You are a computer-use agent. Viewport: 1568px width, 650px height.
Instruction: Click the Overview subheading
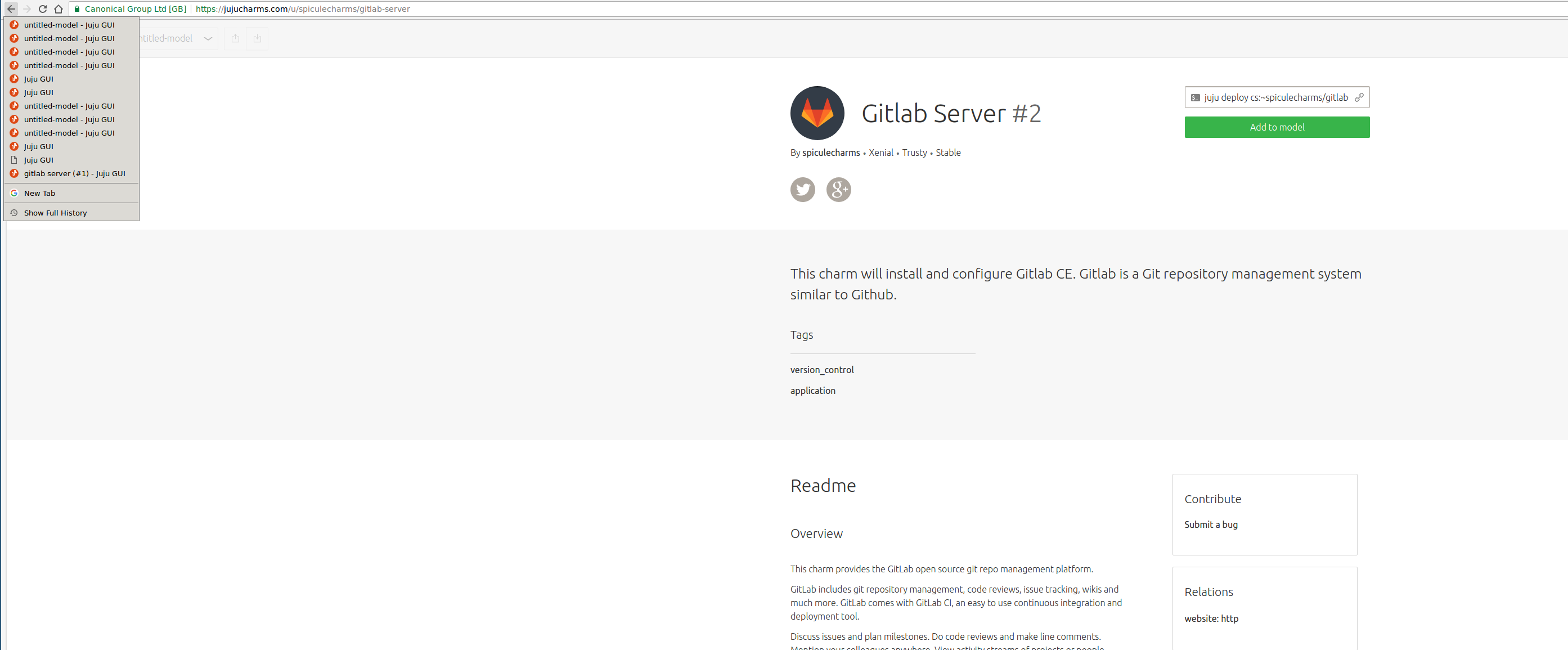[x=816, y=534]
